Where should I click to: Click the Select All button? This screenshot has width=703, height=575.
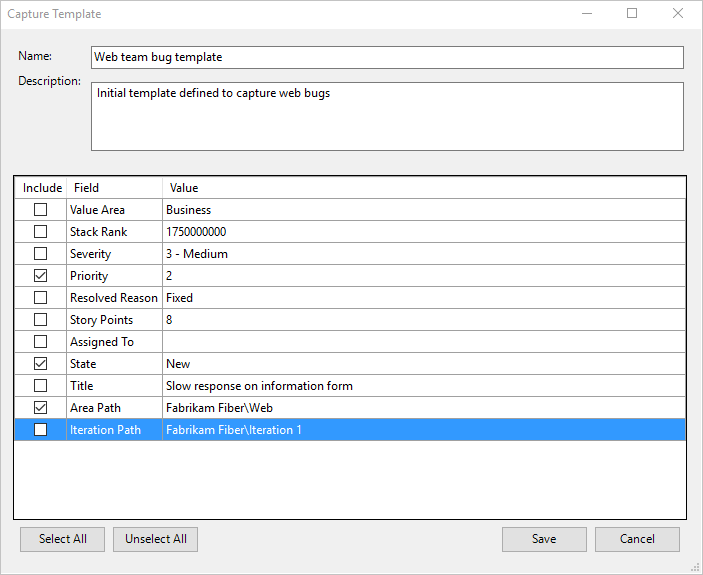coord(62,539)
